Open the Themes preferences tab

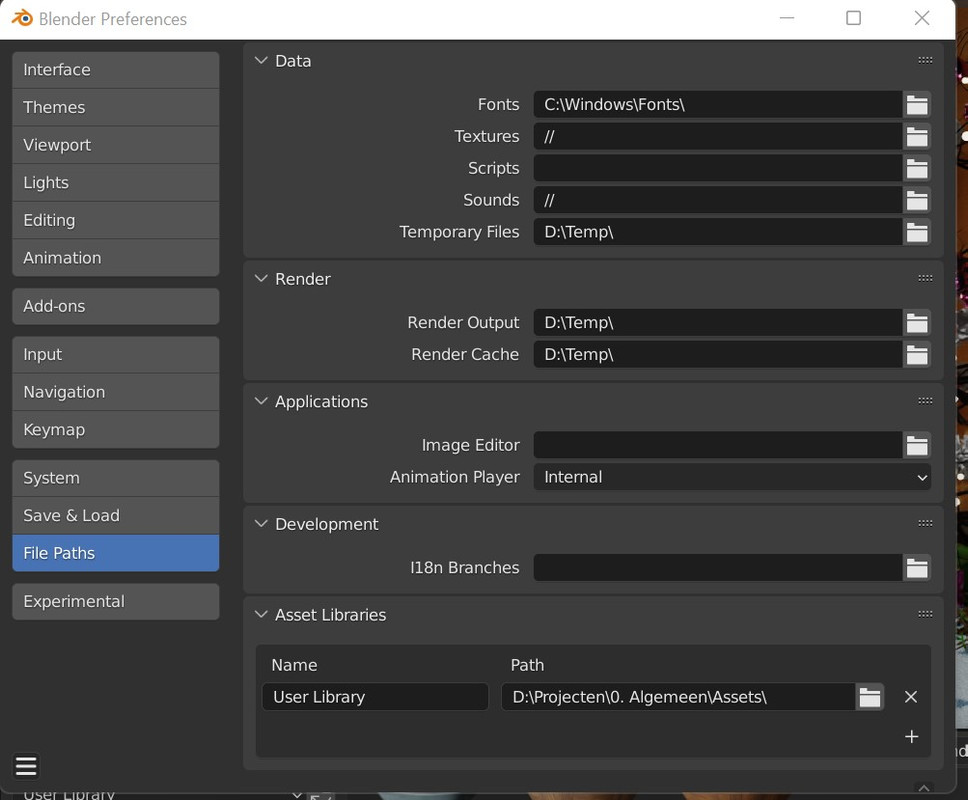coord(115,107)
